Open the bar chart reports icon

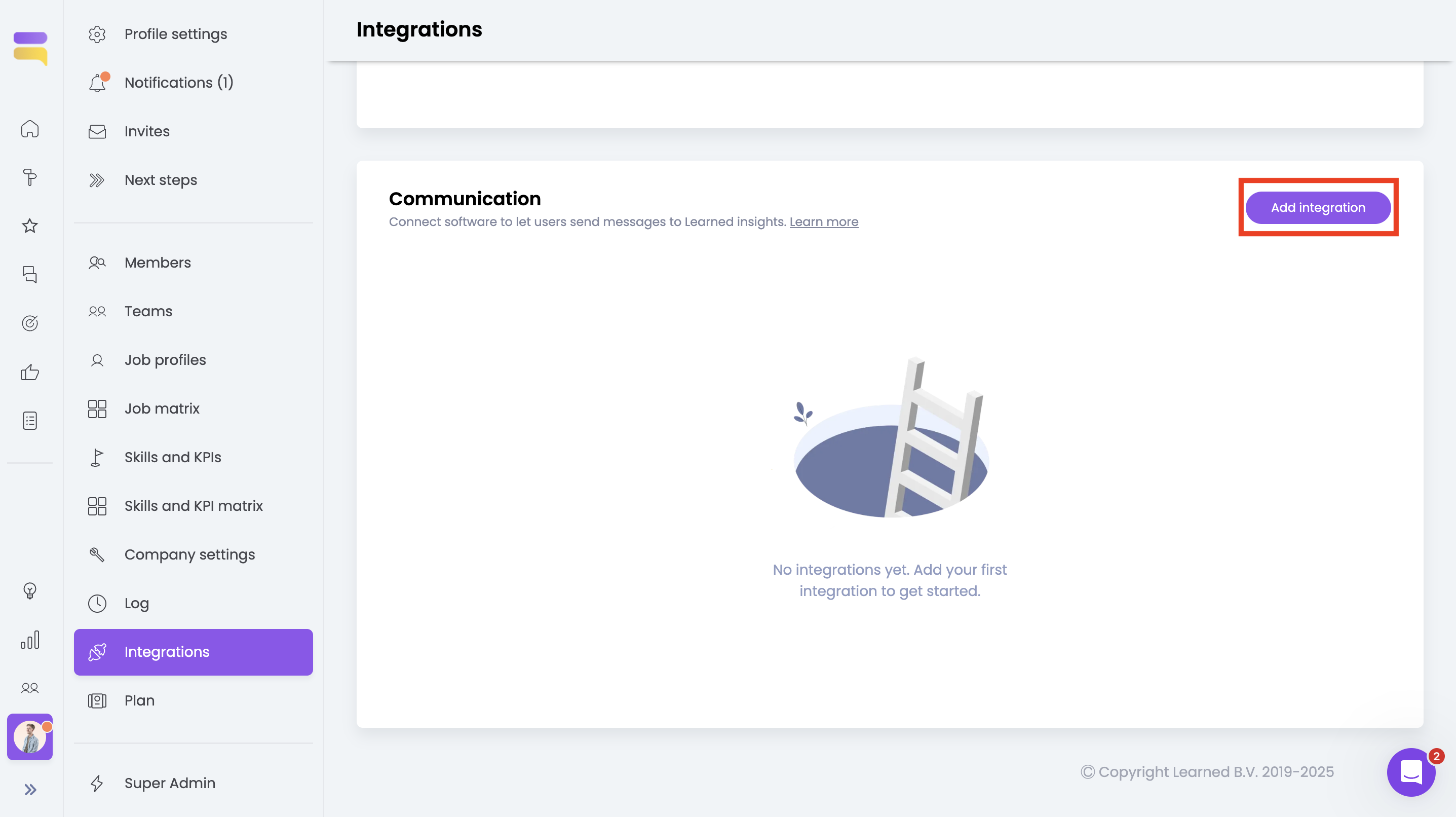(x=30, y=640)
